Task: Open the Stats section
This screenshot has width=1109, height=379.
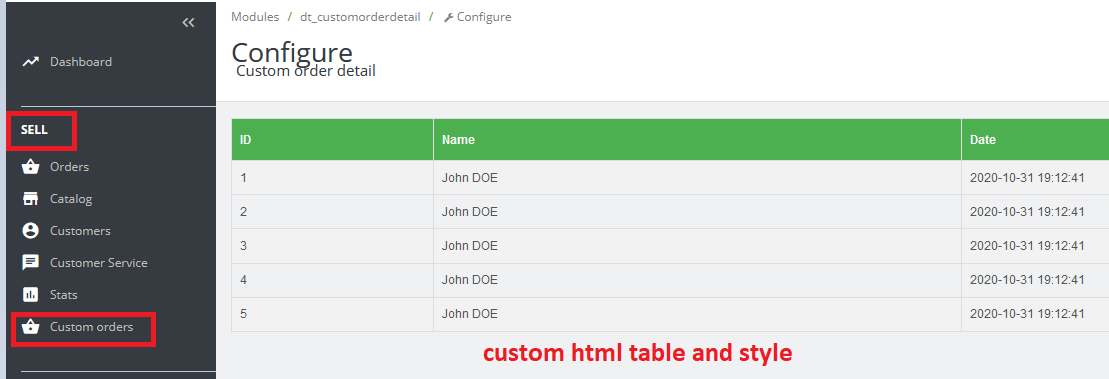Action: 64,294
